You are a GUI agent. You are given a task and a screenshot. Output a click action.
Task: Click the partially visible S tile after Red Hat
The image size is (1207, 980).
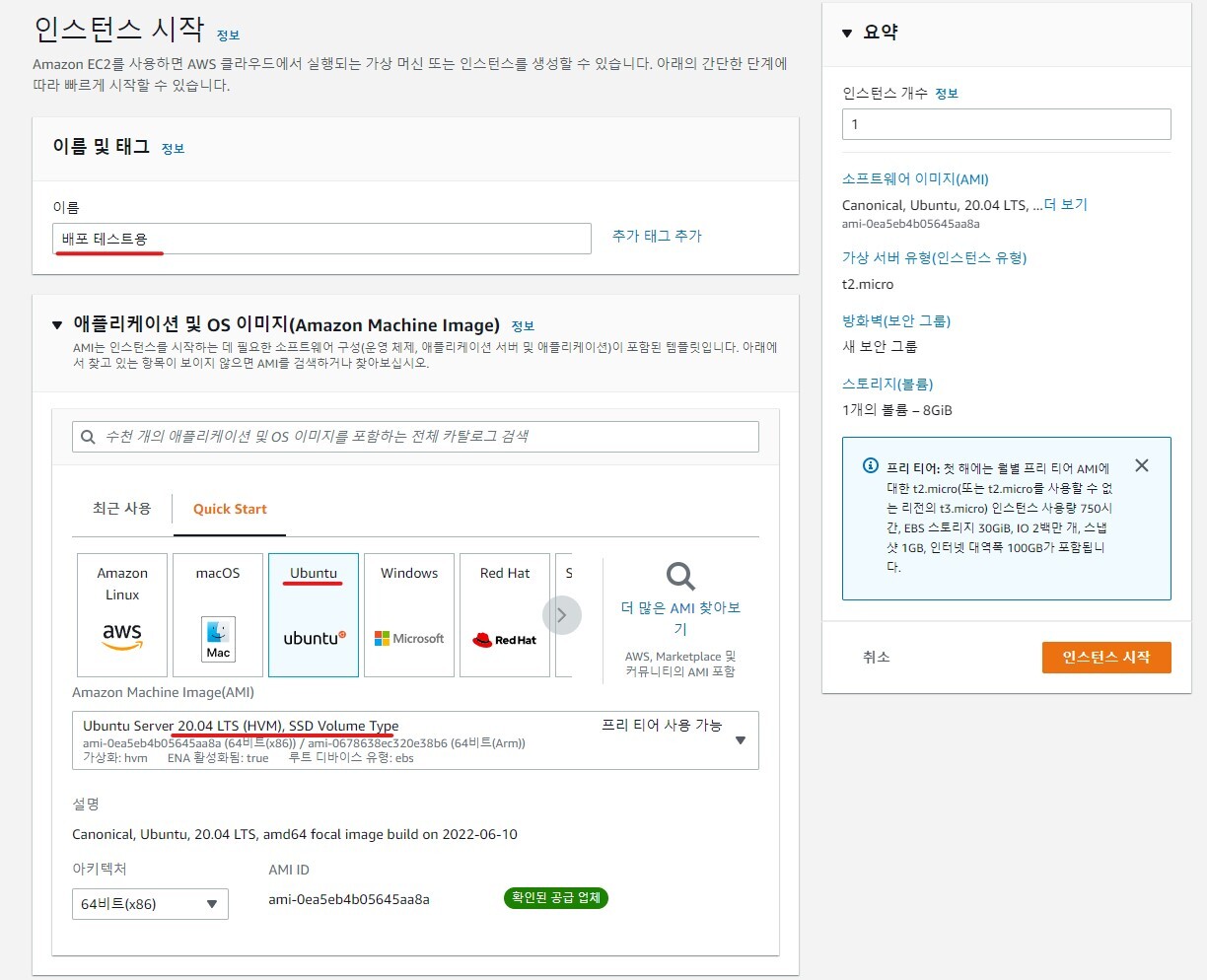tap(564, 615)
